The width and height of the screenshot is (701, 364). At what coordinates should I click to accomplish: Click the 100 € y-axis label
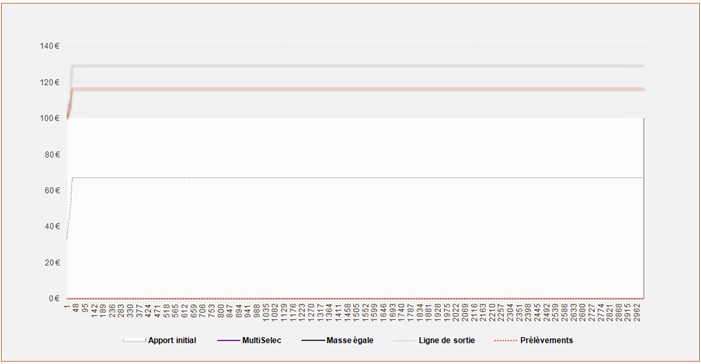[50, 118]
